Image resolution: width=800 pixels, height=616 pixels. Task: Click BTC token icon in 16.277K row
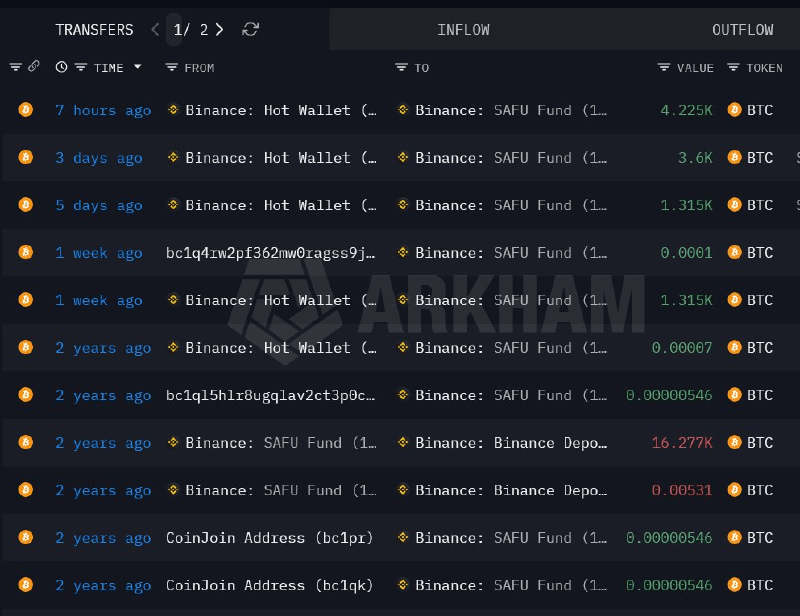click(734, 442)
